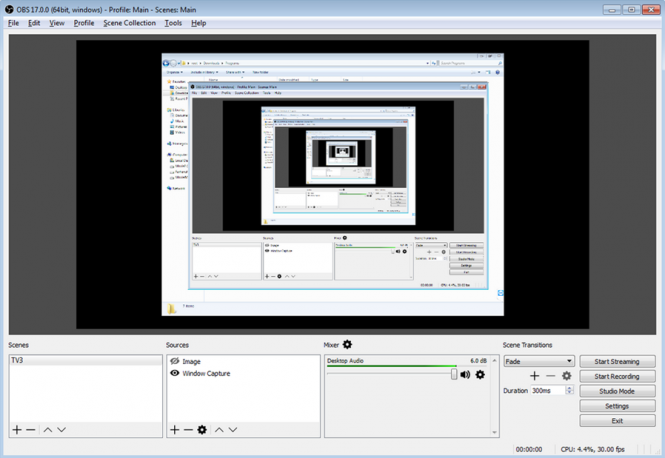The image size is (665, 458).
Task: Open Mixer panel settings gear
Action: pyautogui.click(x=348, y=345)
